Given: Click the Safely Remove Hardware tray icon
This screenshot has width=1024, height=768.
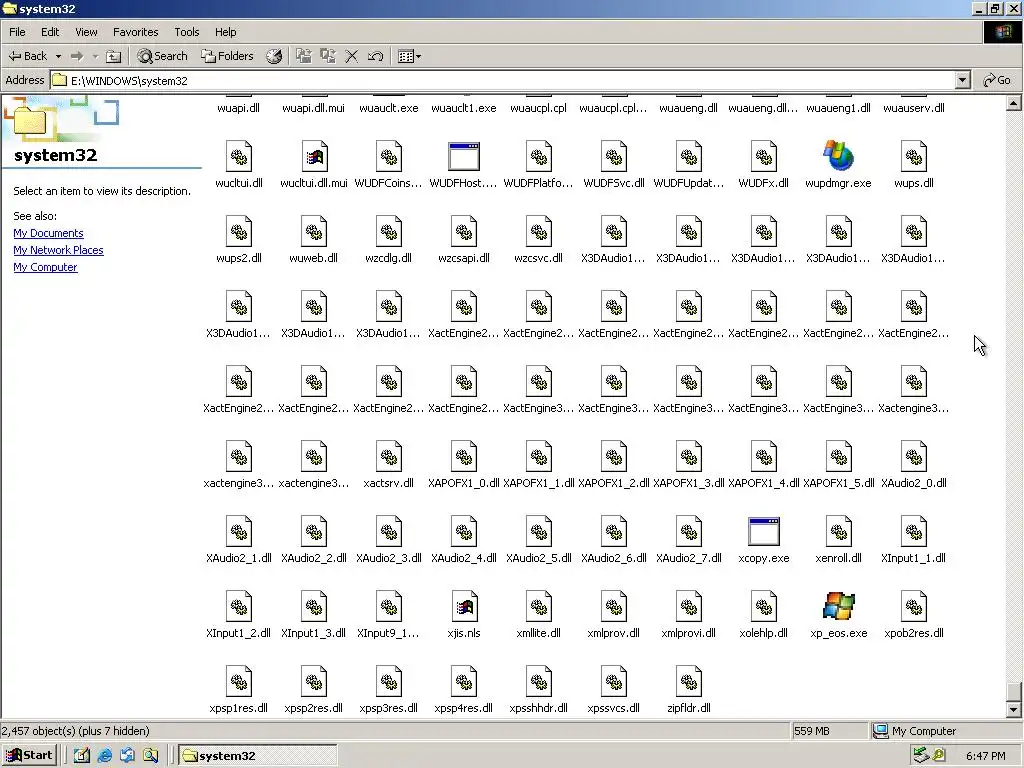Looking at the screenshot, I should click(x=921, y=756).
